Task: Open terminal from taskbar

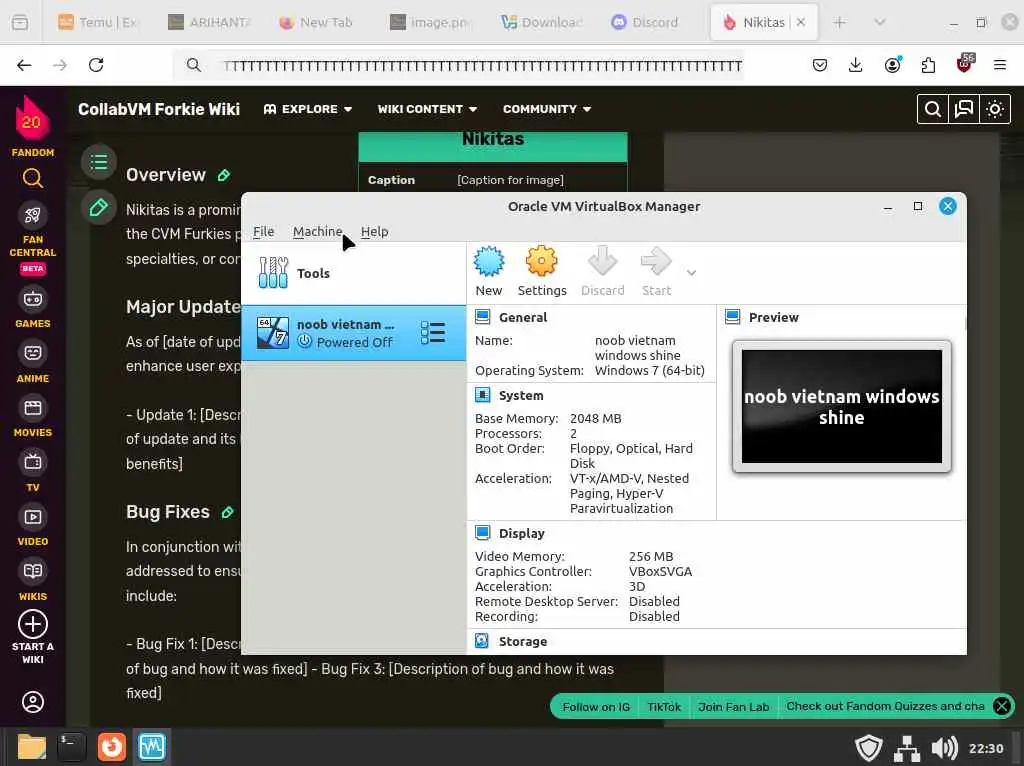Action: pyautogui.click(x=71, y=747)
